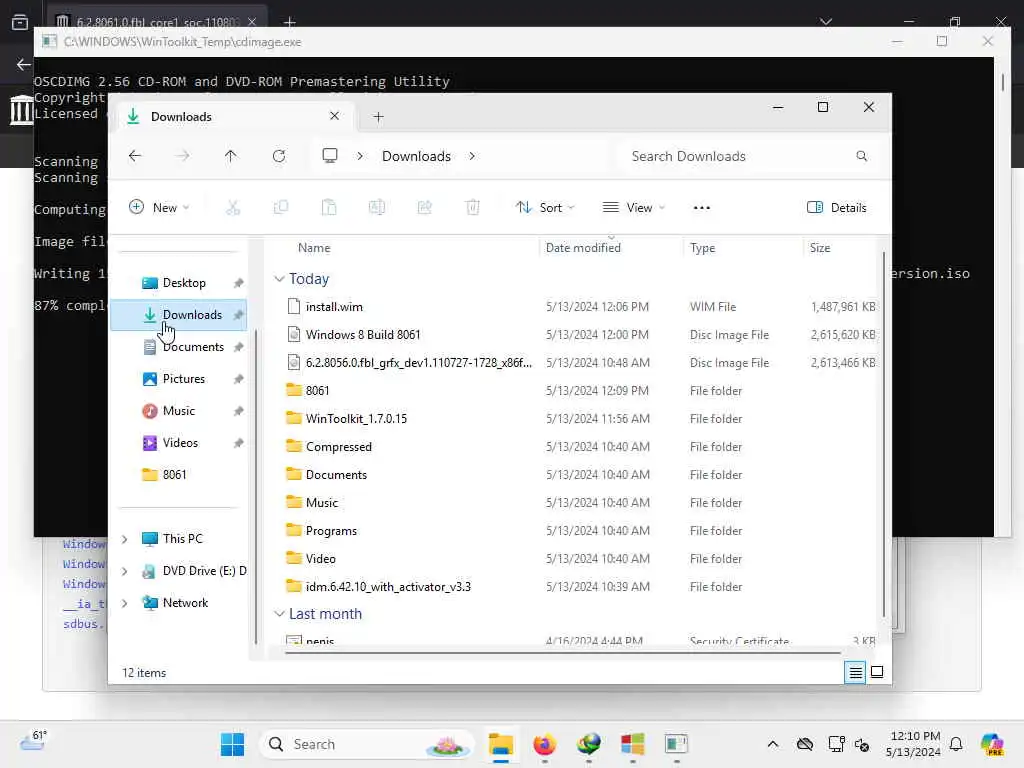Switch to details list view icon

pos(855,672)
